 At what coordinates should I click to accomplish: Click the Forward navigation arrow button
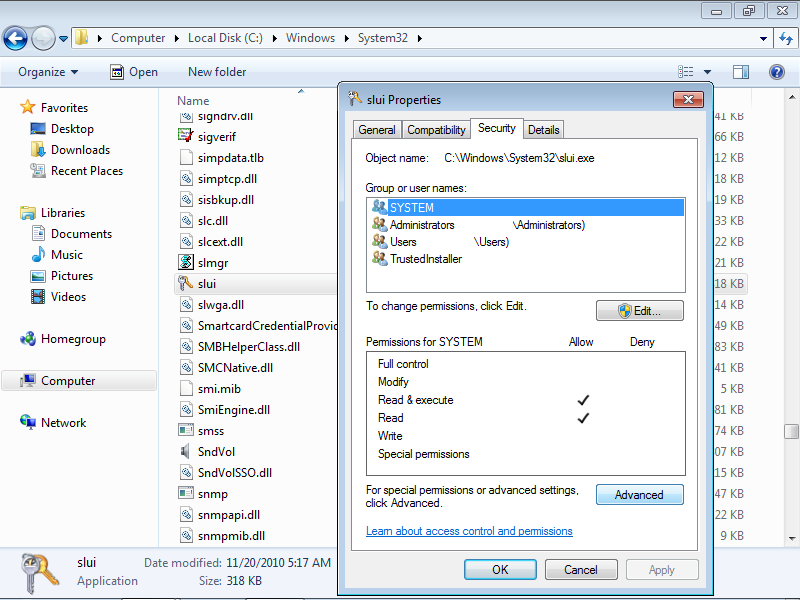click(43, 38)
